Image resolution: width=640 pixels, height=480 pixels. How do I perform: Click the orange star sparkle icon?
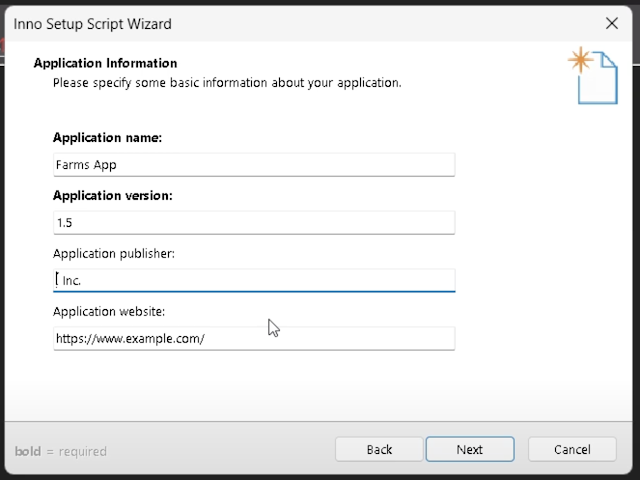(x=579, y=61)
